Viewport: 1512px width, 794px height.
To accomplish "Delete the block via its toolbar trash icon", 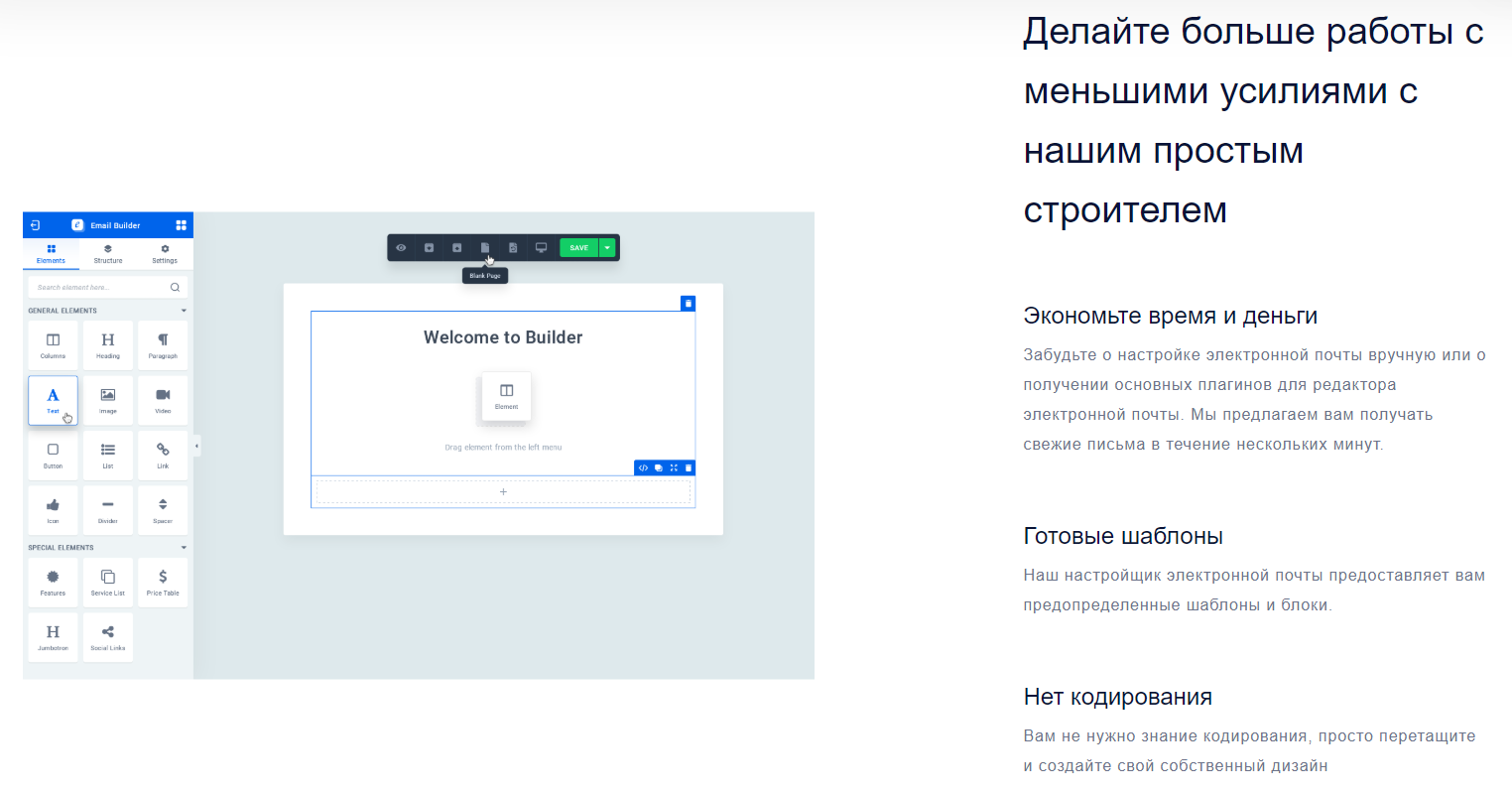I will click(x=689, y=467).
